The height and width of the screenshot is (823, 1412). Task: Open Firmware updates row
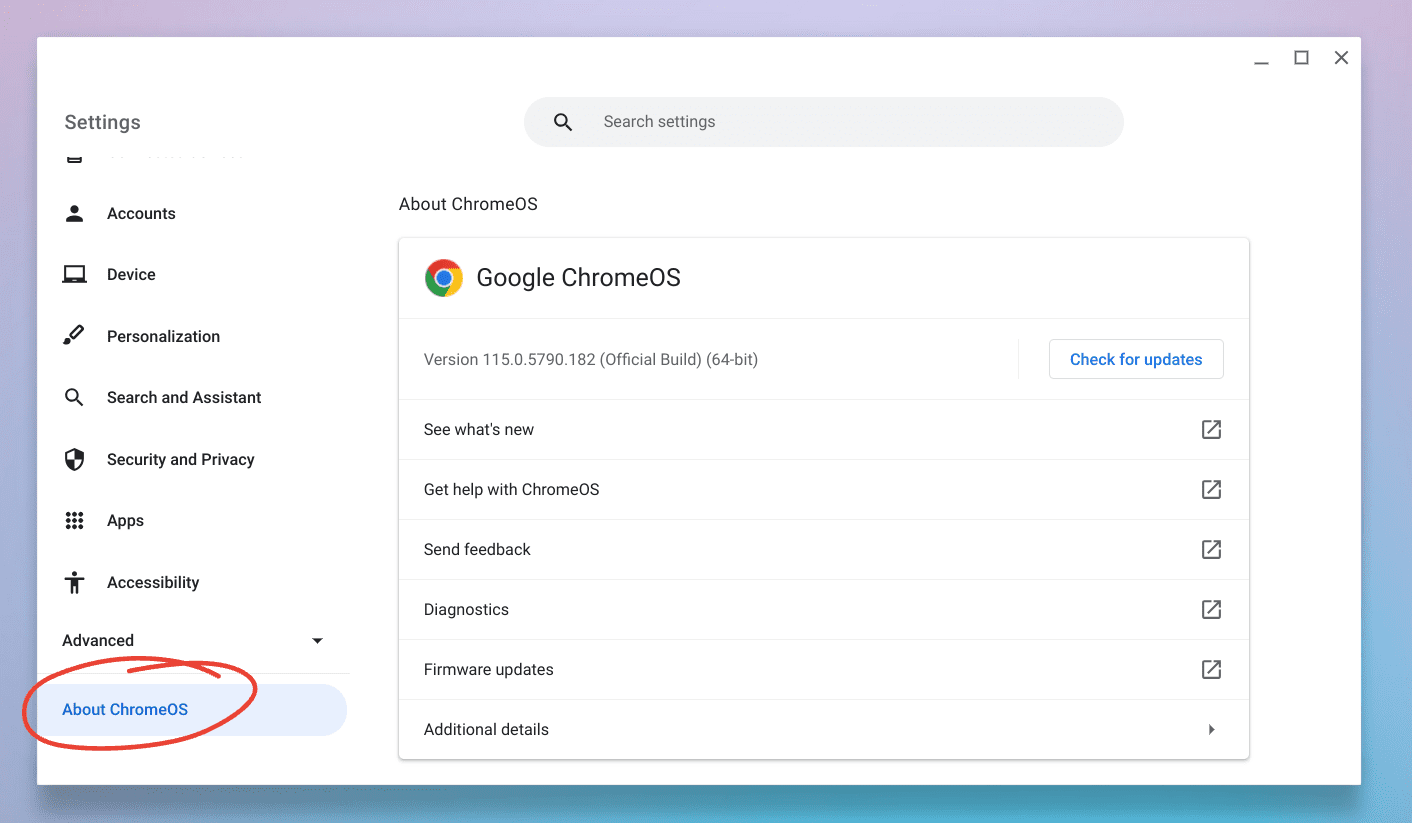pyautogui.click(x=824, y=669)
